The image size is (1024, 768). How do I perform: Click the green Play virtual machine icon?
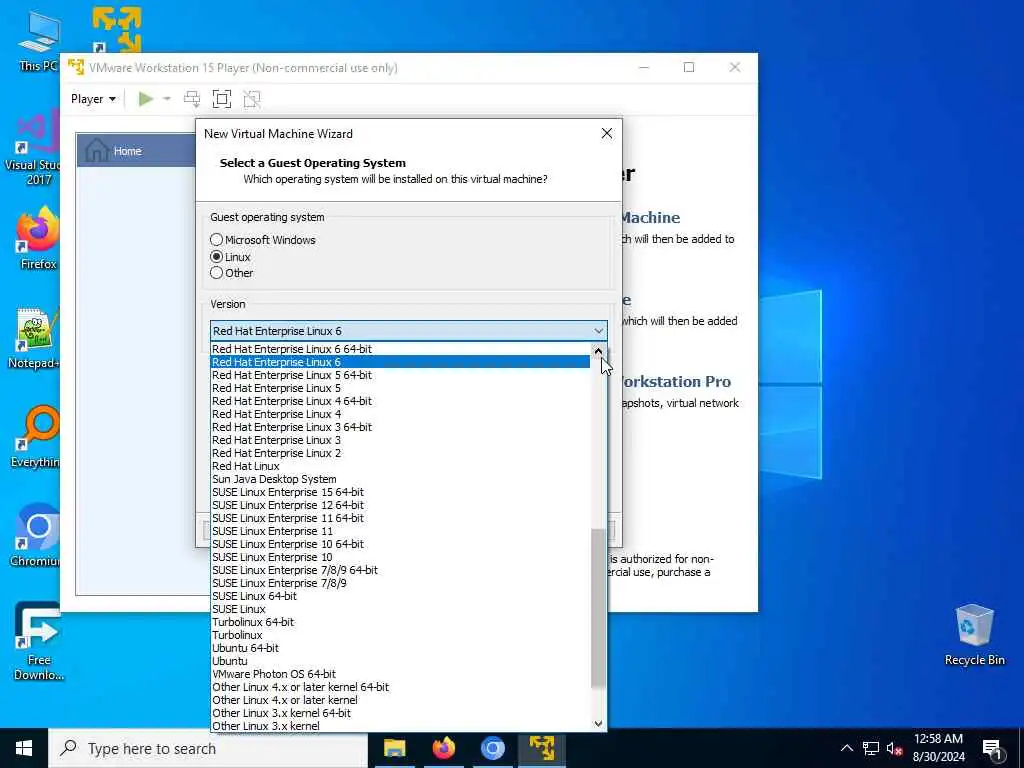coord(146,99)
